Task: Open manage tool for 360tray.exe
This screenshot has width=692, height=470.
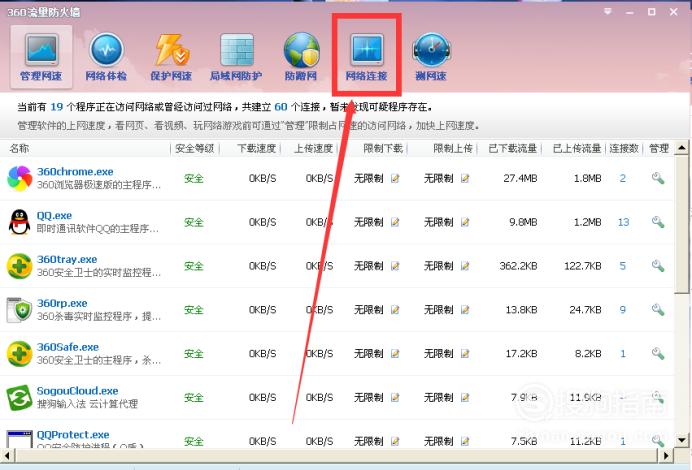Action: [x=658, y=266]
